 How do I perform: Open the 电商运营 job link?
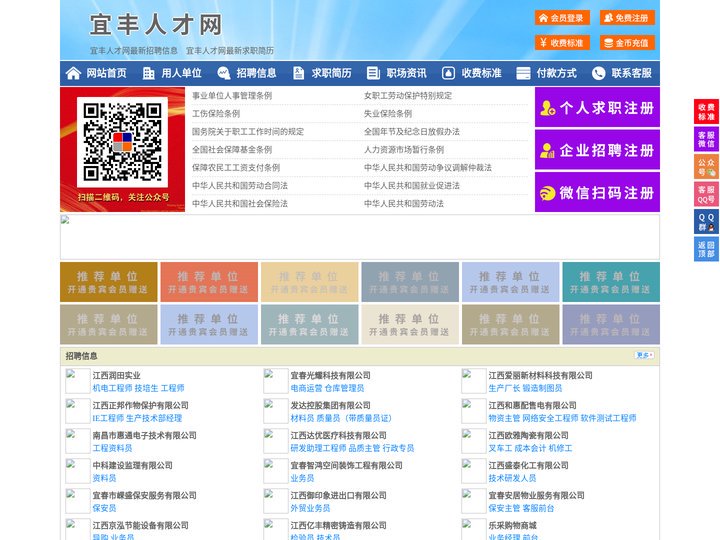[306, 388]
